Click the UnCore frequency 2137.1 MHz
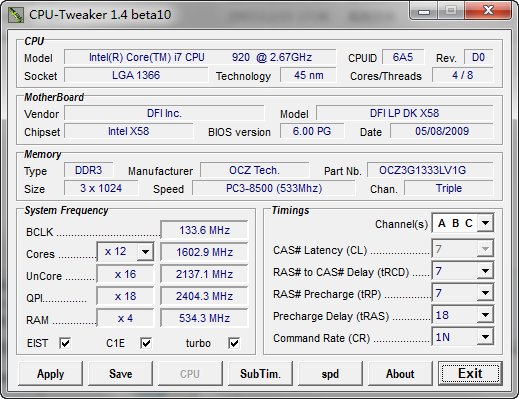The image size is (519, 399). click(204, 274)
